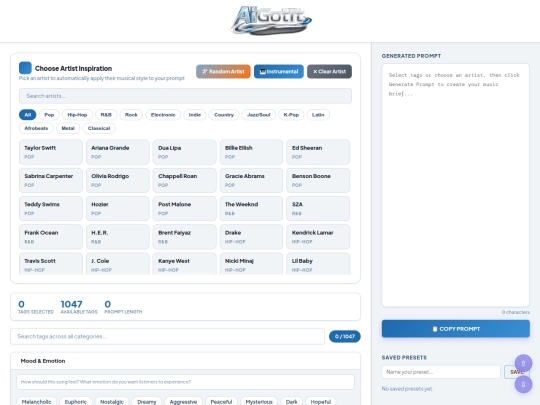540x405 pixels.
Task: Click the blue Choose Artist Inspiration icon
Action: coord(25,68)
